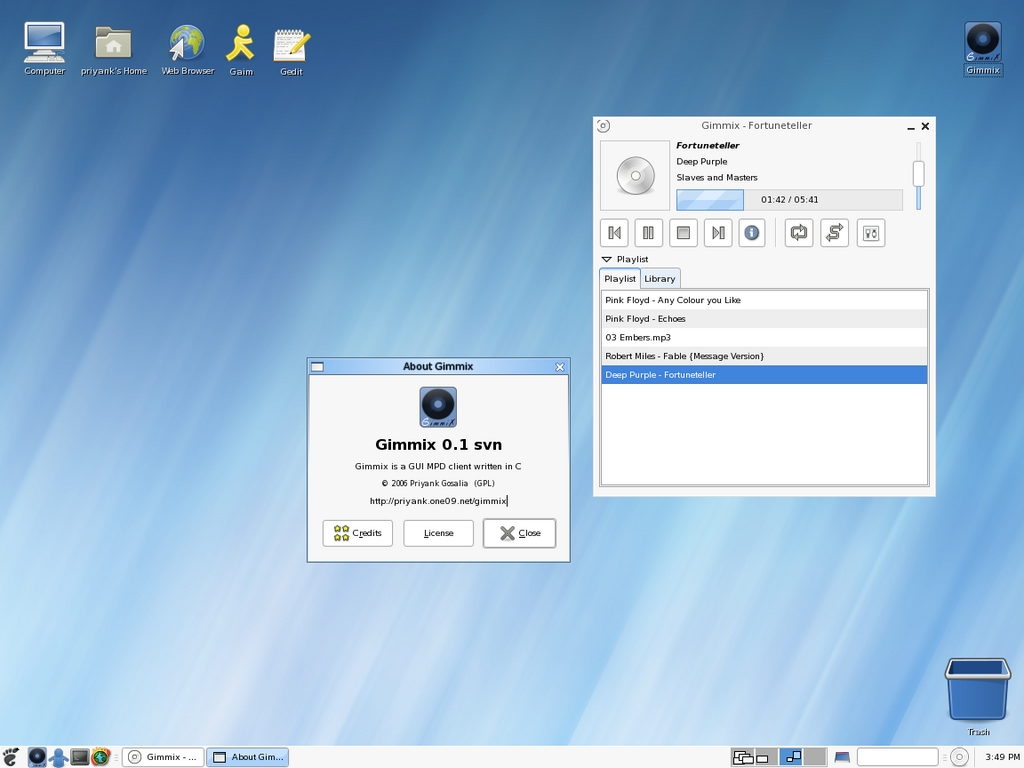Pause the Fortuneteller playback
This screenshot has height=768, width=1024.
click(648, 233)
